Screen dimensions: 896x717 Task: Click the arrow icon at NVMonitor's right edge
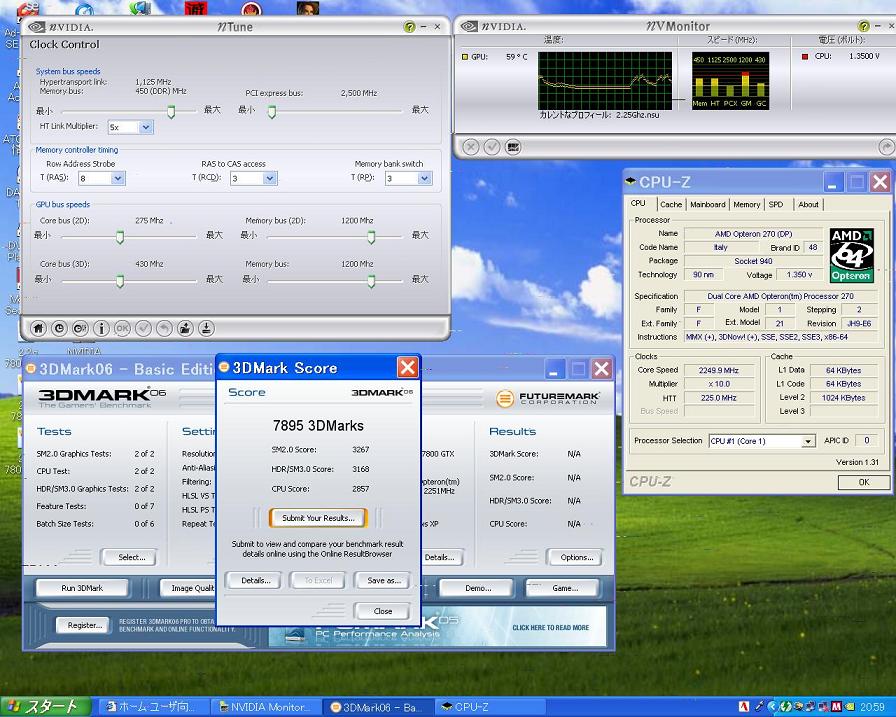pos(885,147)
